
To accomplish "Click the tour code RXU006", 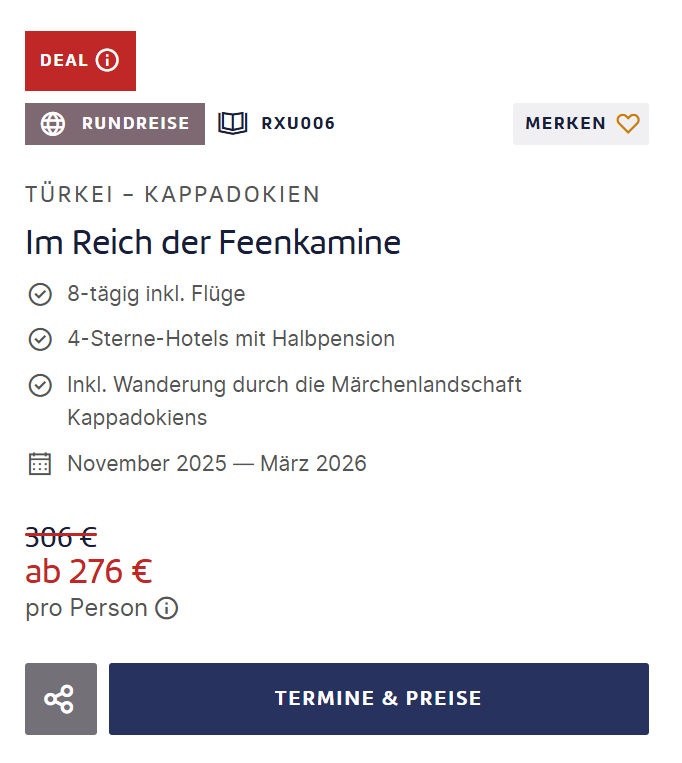I will click(298, 124).
